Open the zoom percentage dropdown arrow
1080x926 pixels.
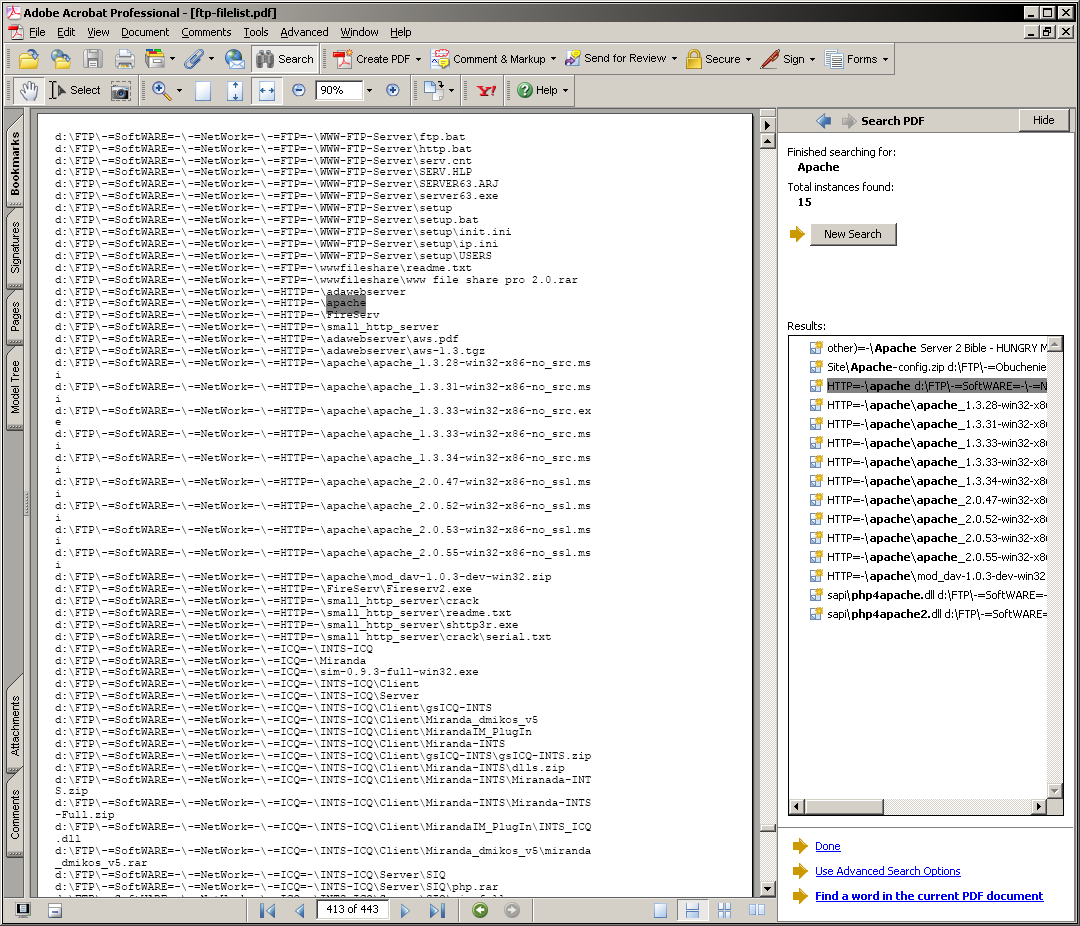pos(369,90)
